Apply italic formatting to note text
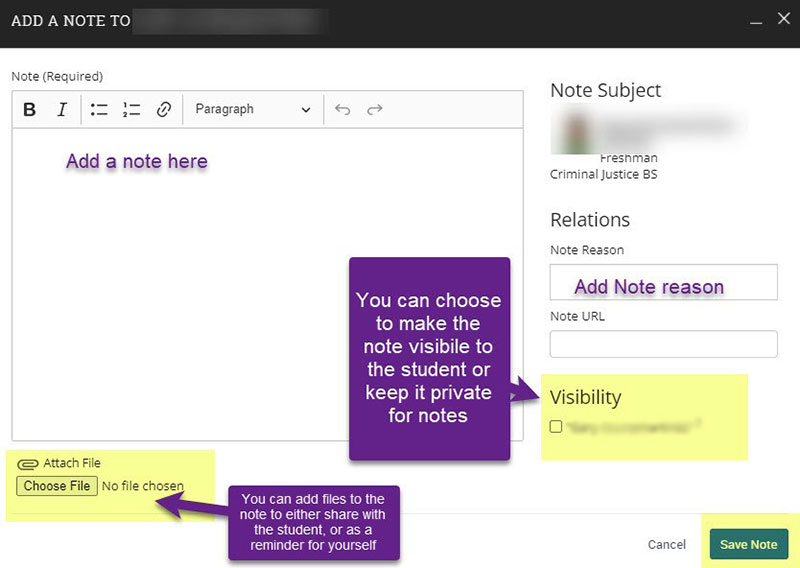 point(62,110)
